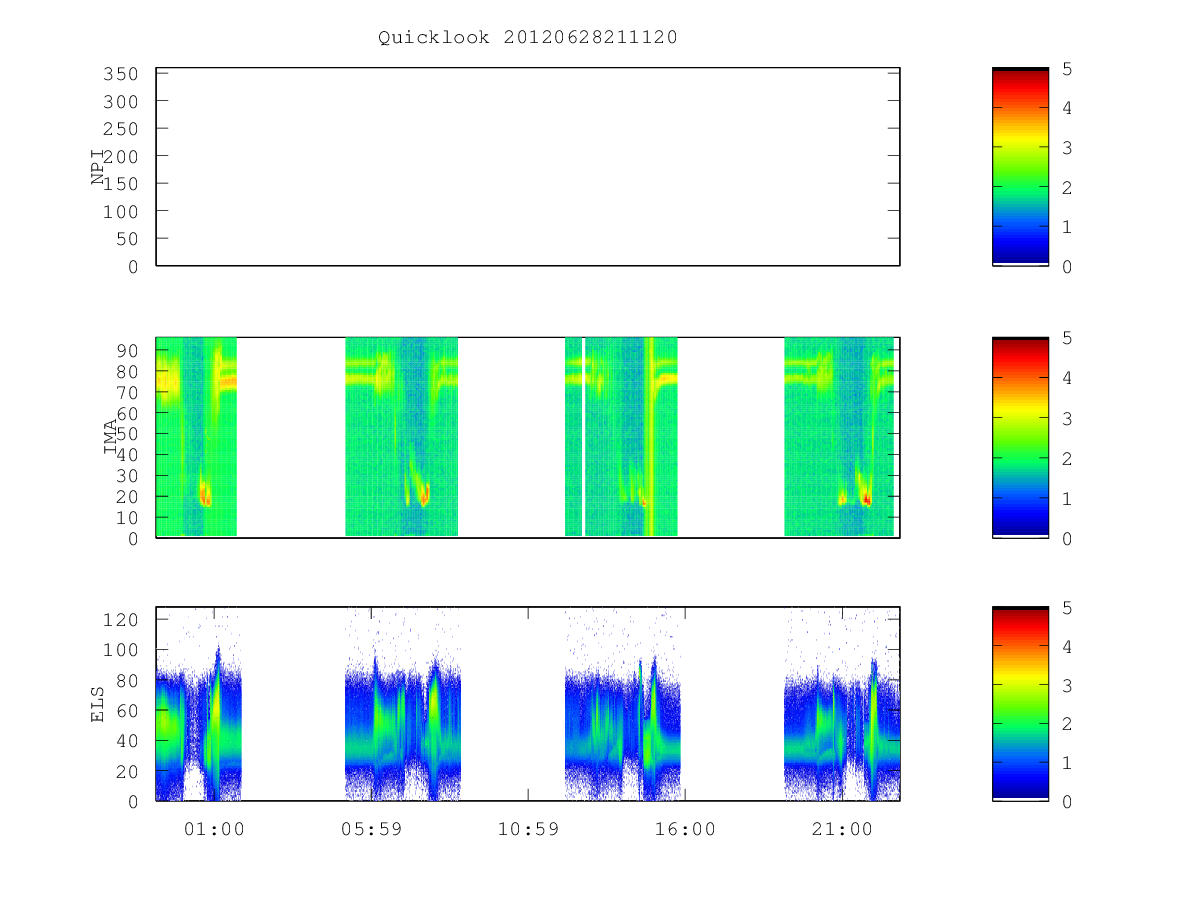Click the "1" label on ELS color bar
This screenshot has height=900, width=1200.
point(1065,763)
